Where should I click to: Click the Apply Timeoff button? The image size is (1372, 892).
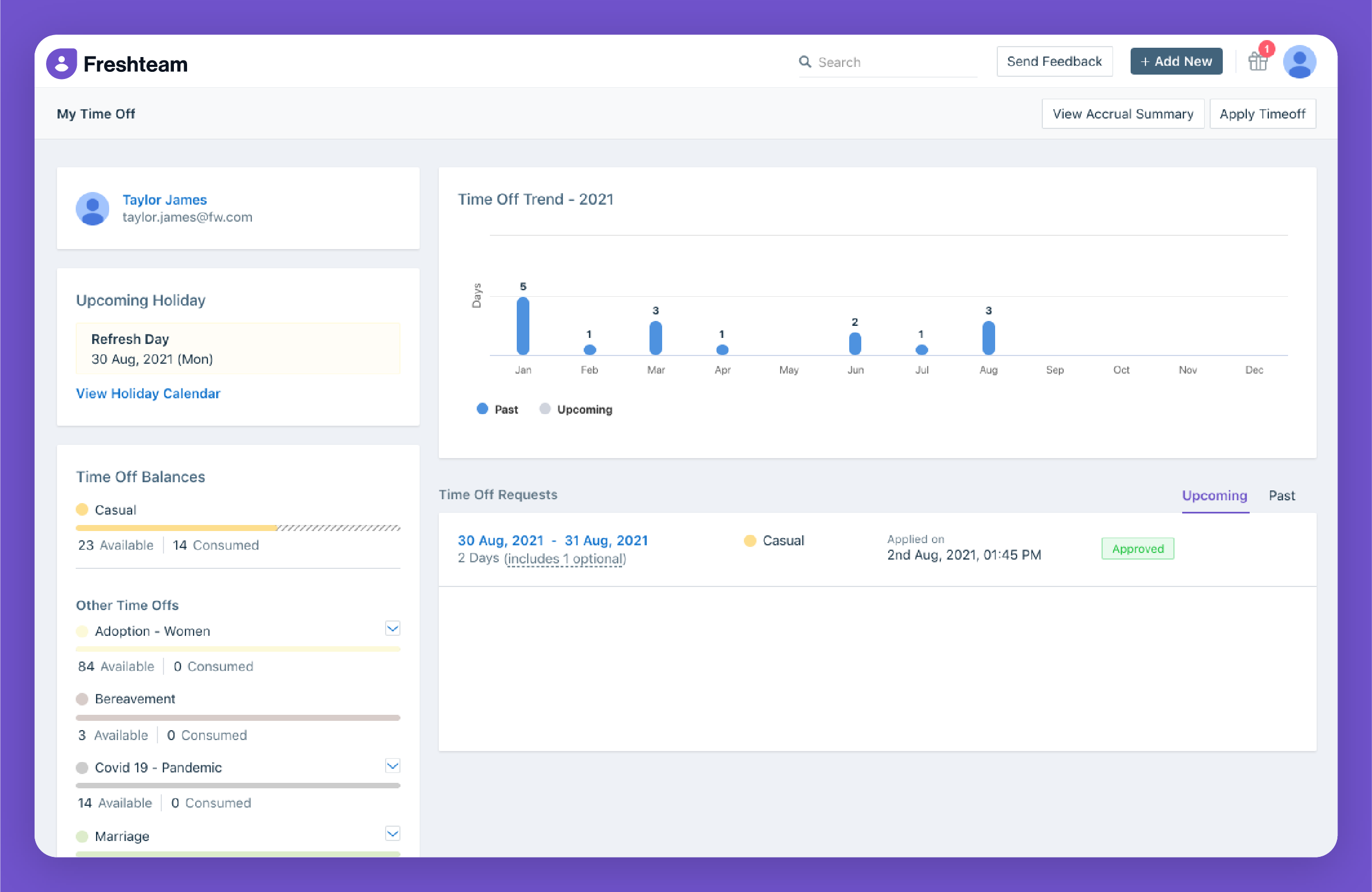(x=1262, y=113)
